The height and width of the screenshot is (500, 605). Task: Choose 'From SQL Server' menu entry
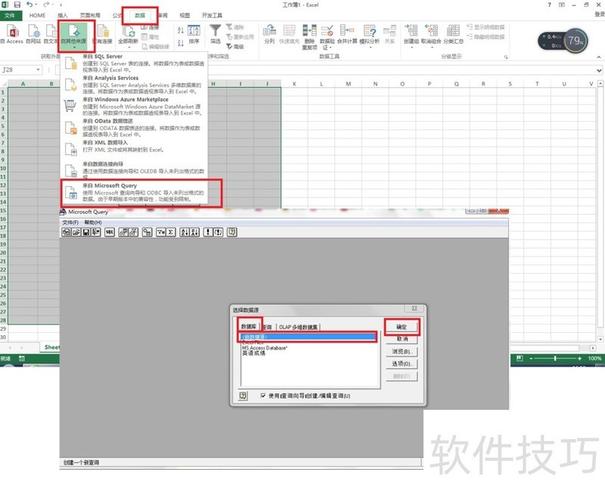point(134,63)
